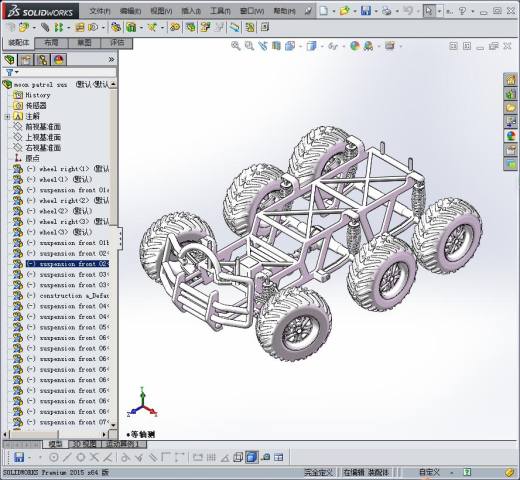Click the filter funnel icon above the tree
The height and width of the screenshot is (480, 520).
[10, 72]
